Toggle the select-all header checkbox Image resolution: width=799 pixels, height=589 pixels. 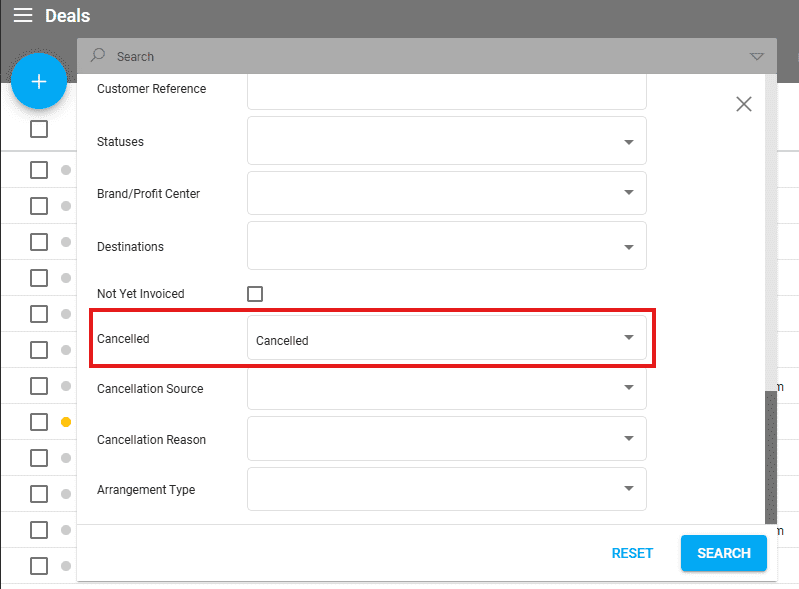(39, 129)
